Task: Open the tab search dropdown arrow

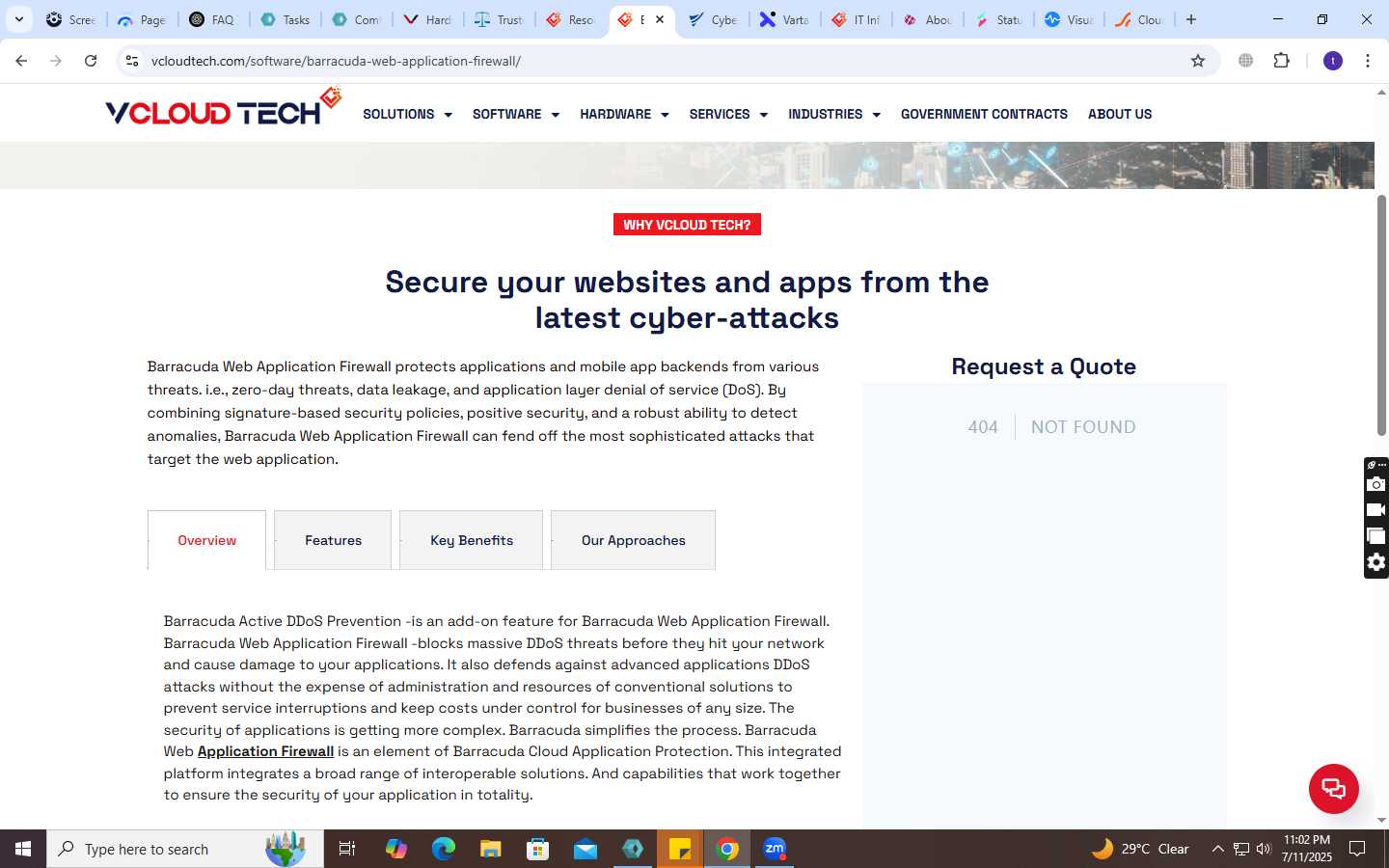Action: click(19, 19)
